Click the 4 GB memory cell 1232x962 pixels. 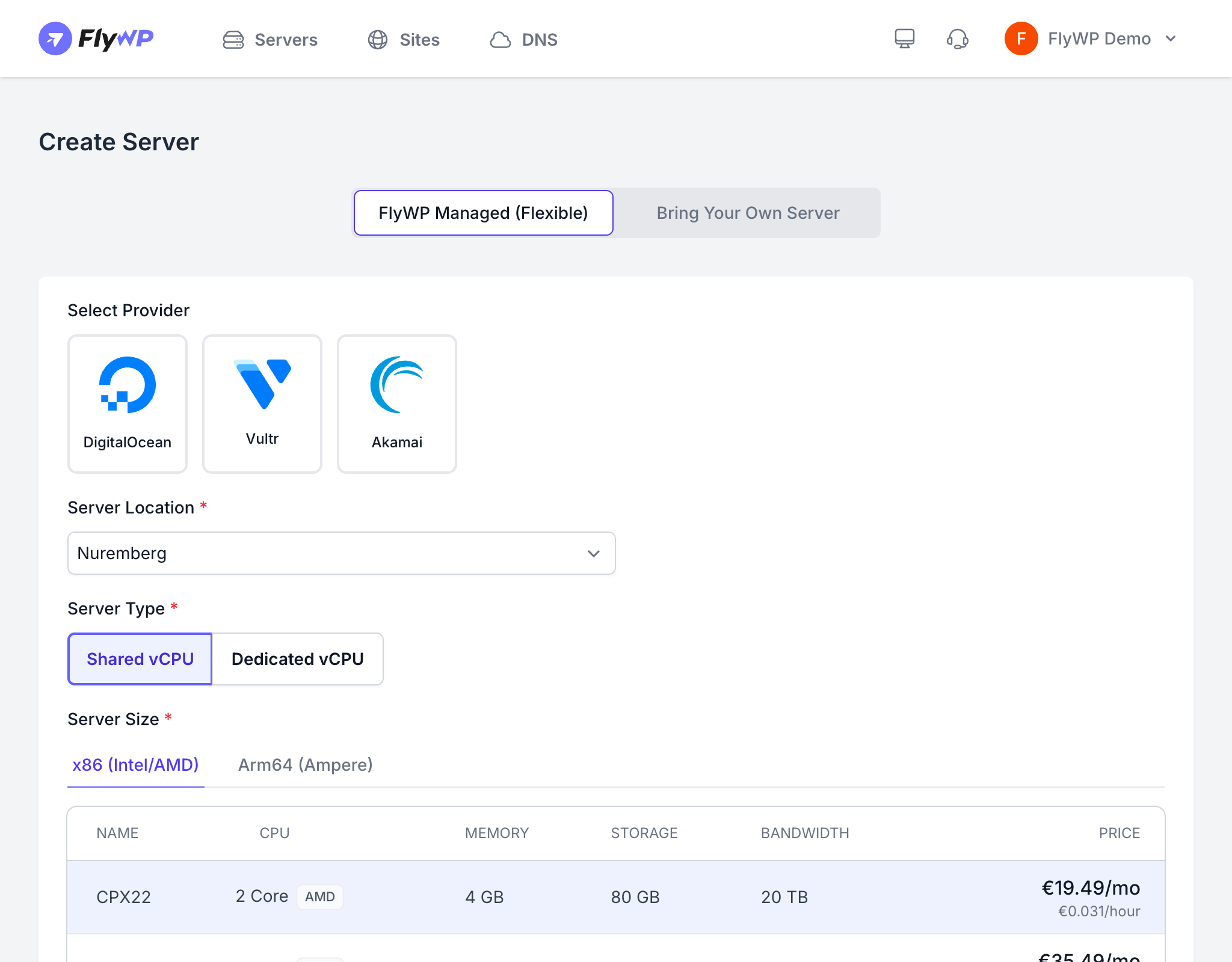tap(484, 897)
